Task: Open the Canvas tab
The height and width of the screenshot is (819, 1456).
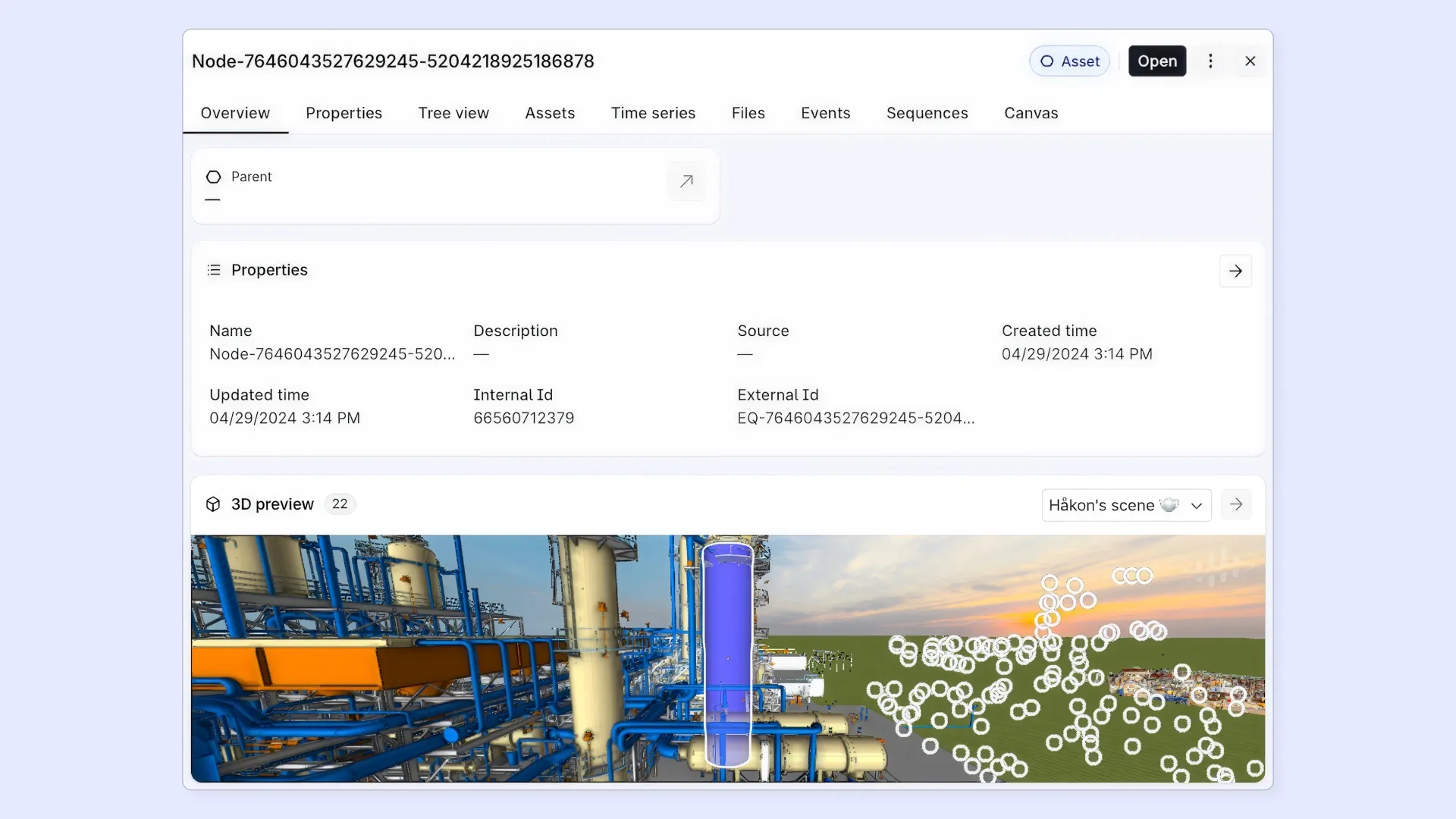Action: (1031, 113)
